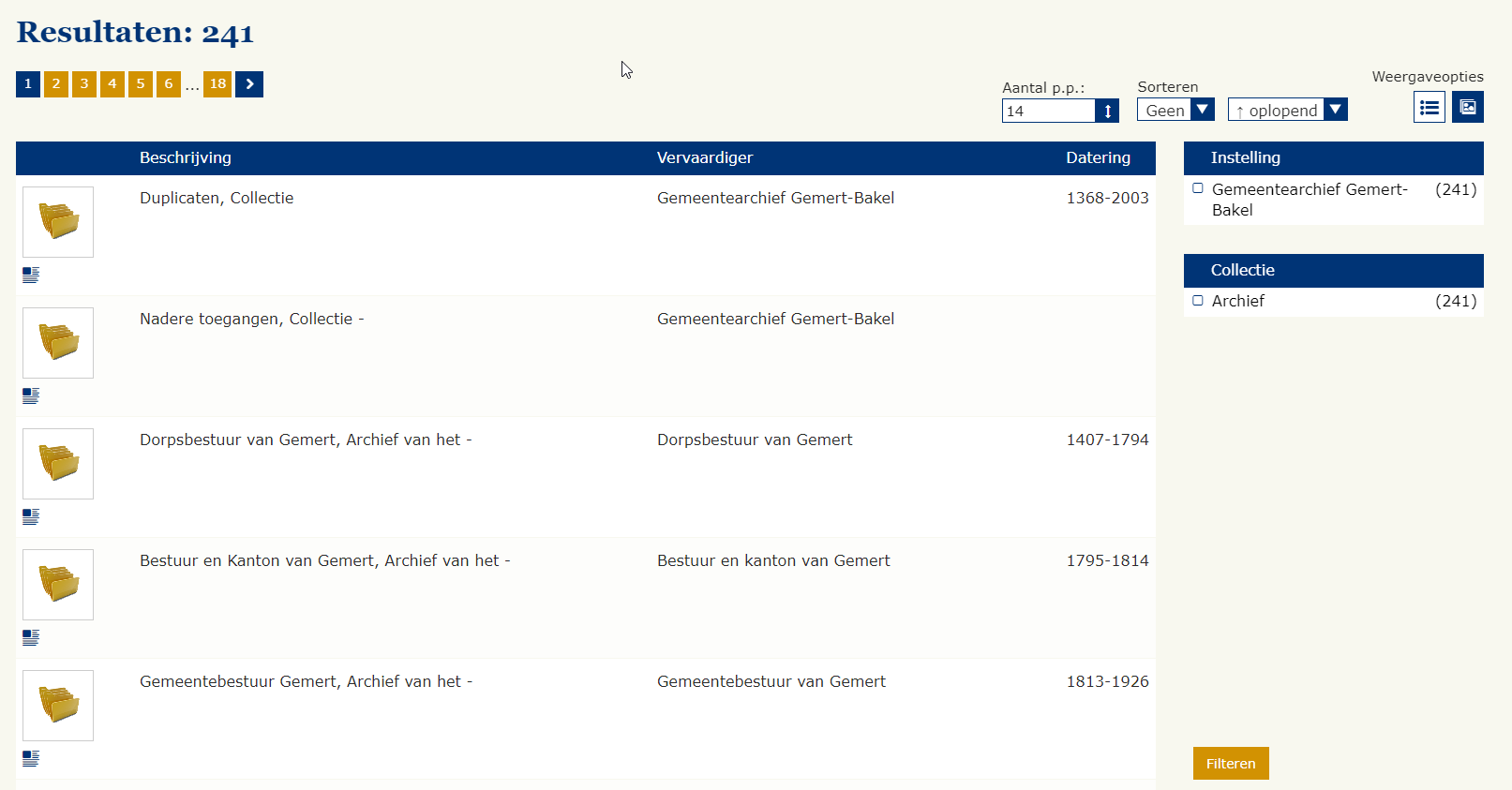Click the Beschrijving column header

click(186, 157)
